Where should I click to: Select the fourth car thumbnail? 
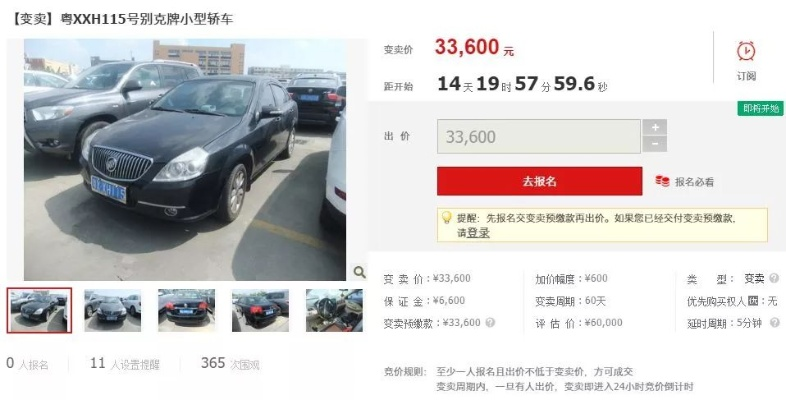tap(260, 310)
